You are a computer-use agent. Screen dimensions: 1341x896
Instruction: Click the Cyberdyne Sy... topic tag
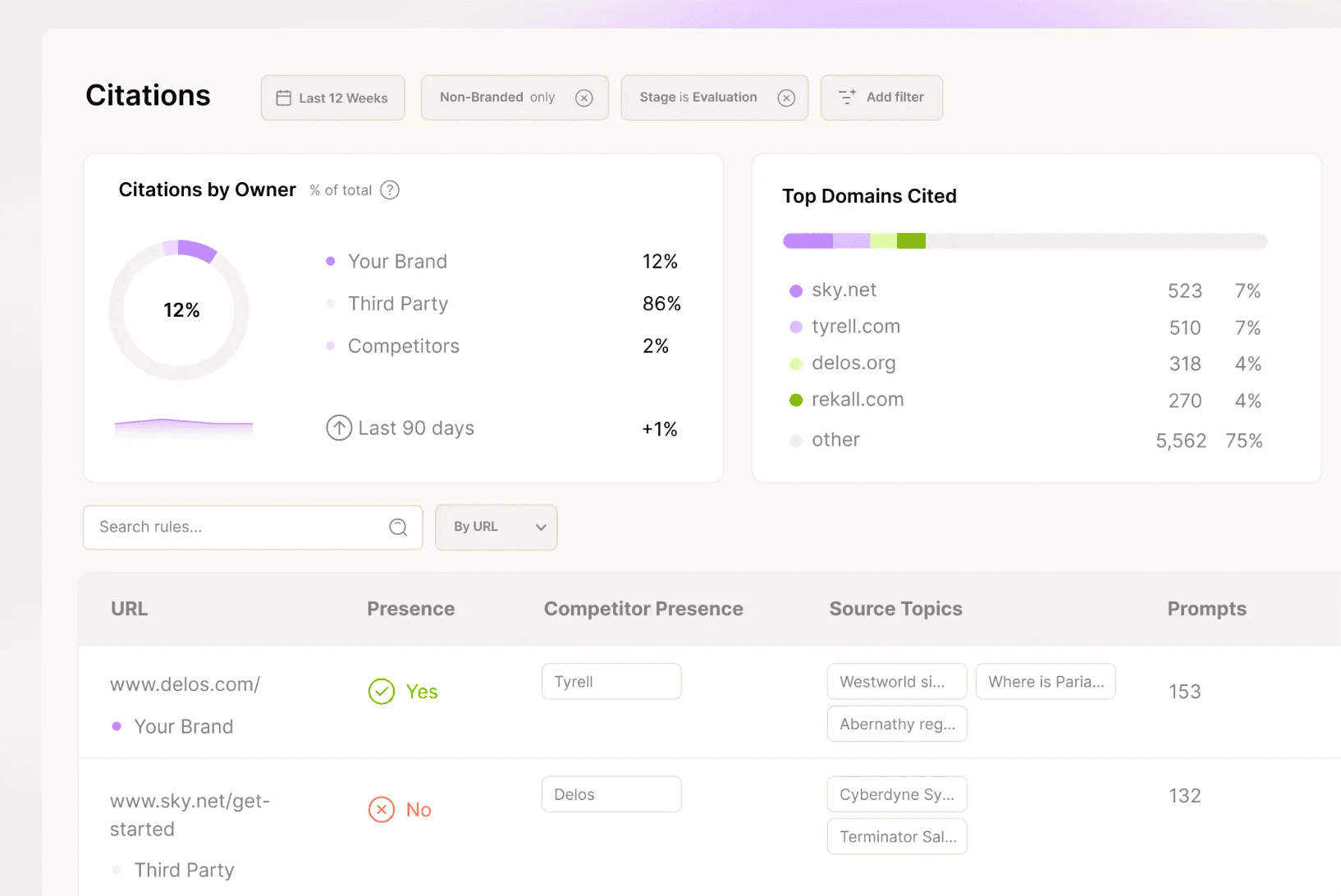897,794
